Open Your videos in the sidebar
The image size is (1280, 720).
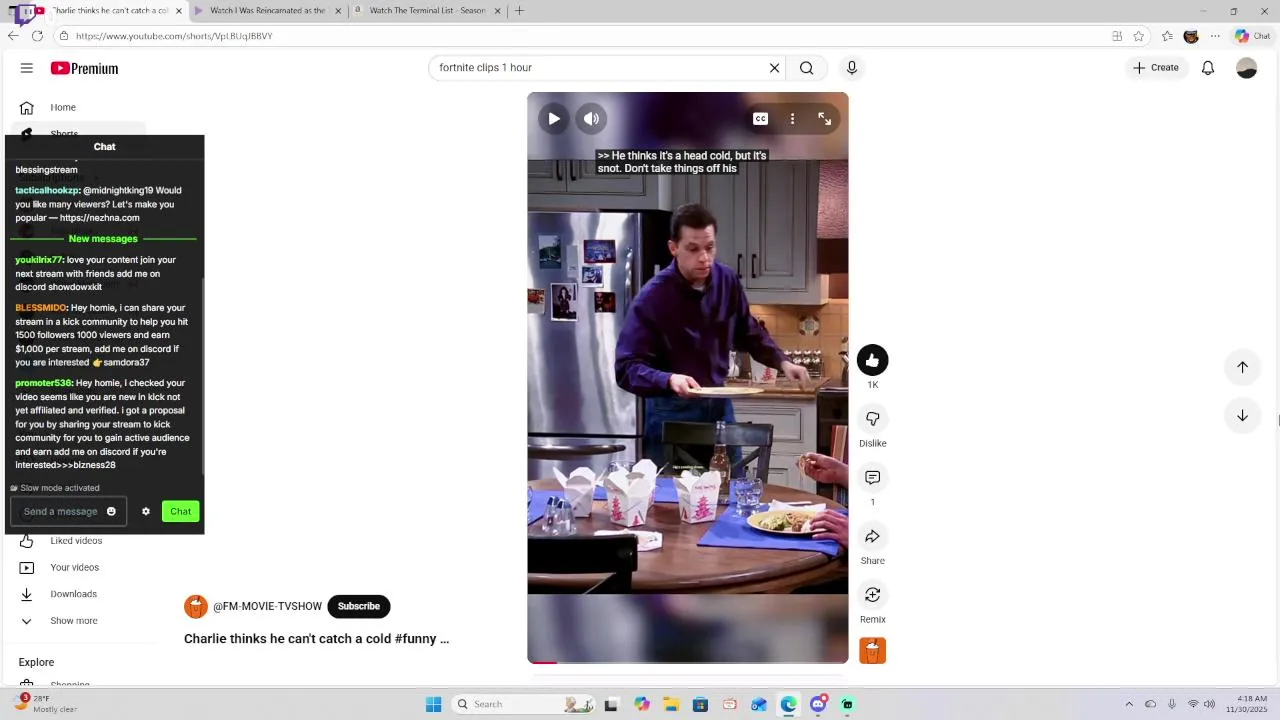[75, 567]
